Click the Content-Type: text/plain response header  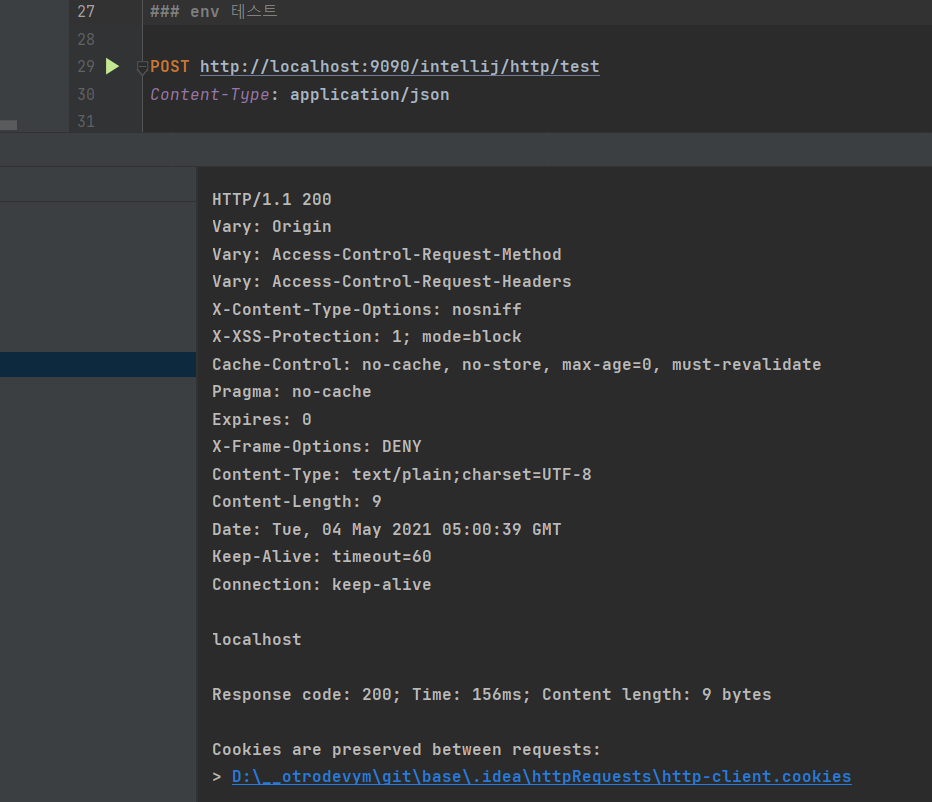(402, 474)
